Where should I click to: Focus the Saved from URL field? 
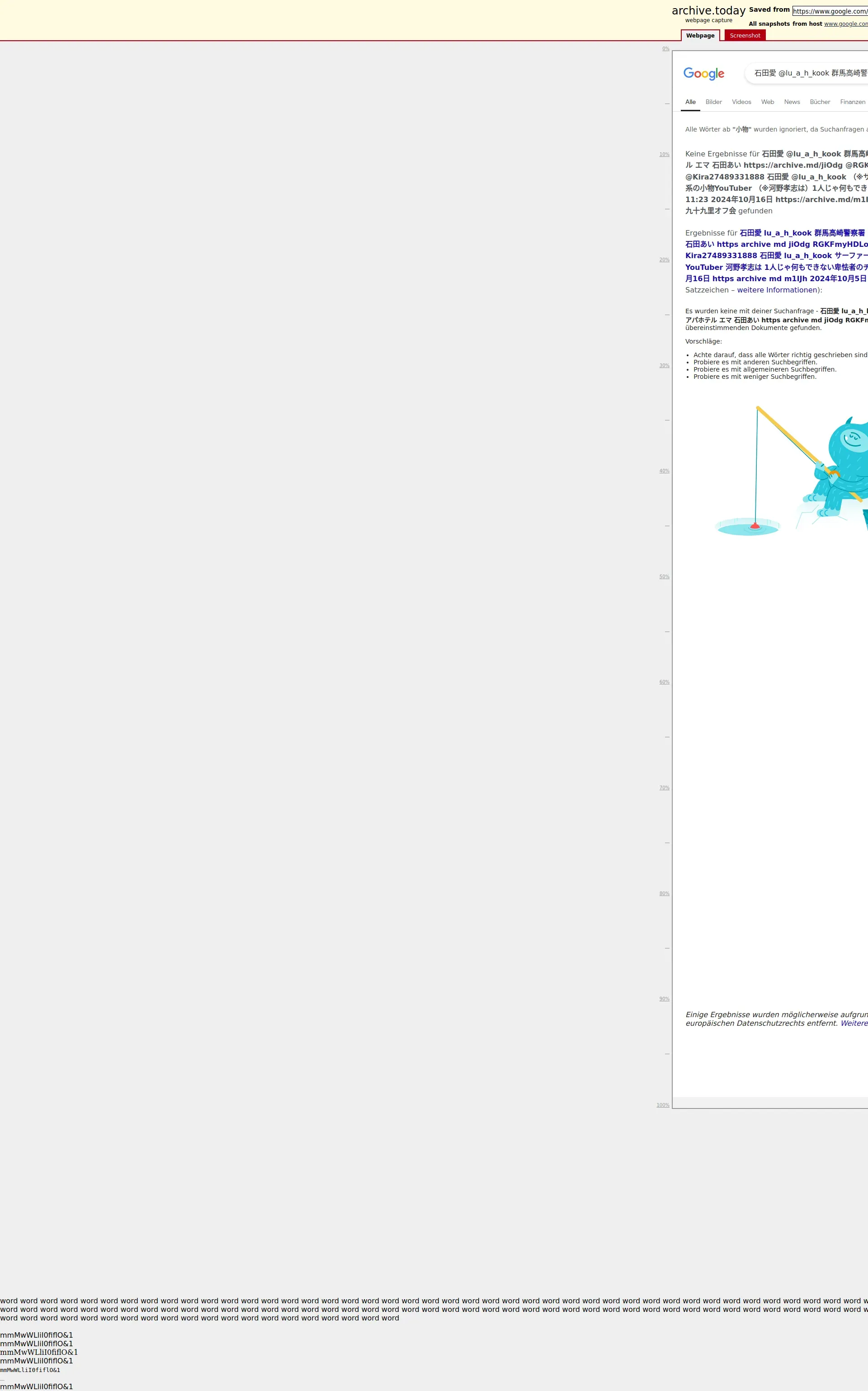point(830,11)
